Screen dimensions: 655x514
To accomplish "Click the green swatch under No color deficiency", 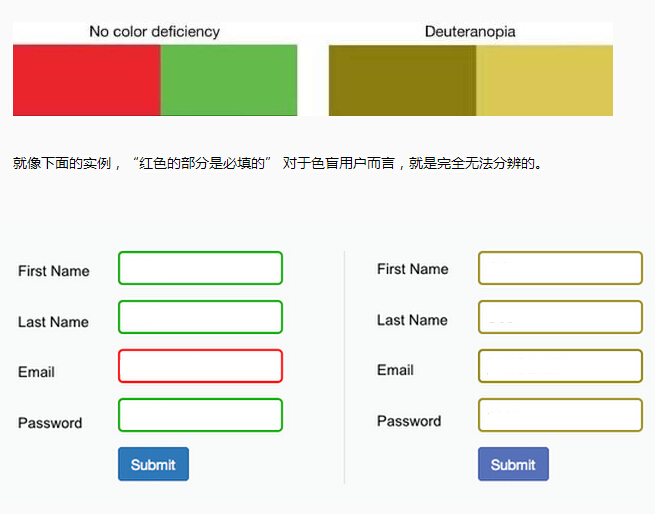I will [x=229, y=80].
